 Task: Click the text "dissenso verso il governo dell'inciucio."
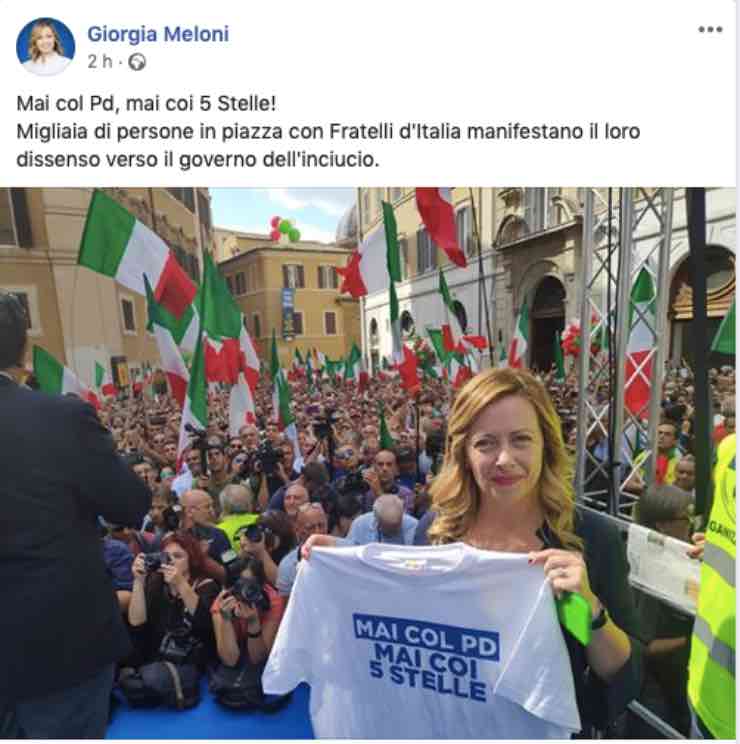tap(198, 159)
